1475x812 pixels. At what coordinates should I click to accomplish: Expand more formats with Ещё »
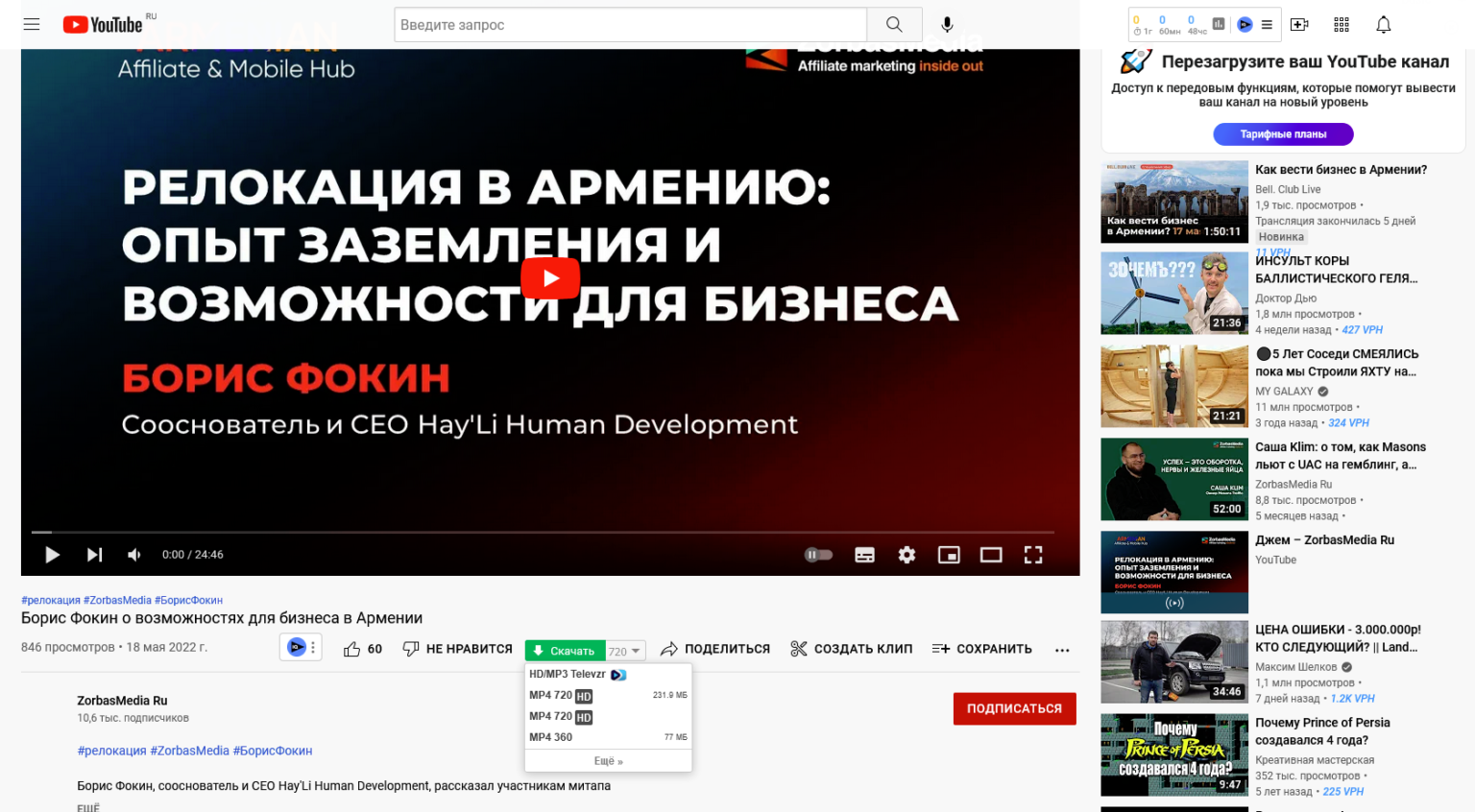coord(608,761)
